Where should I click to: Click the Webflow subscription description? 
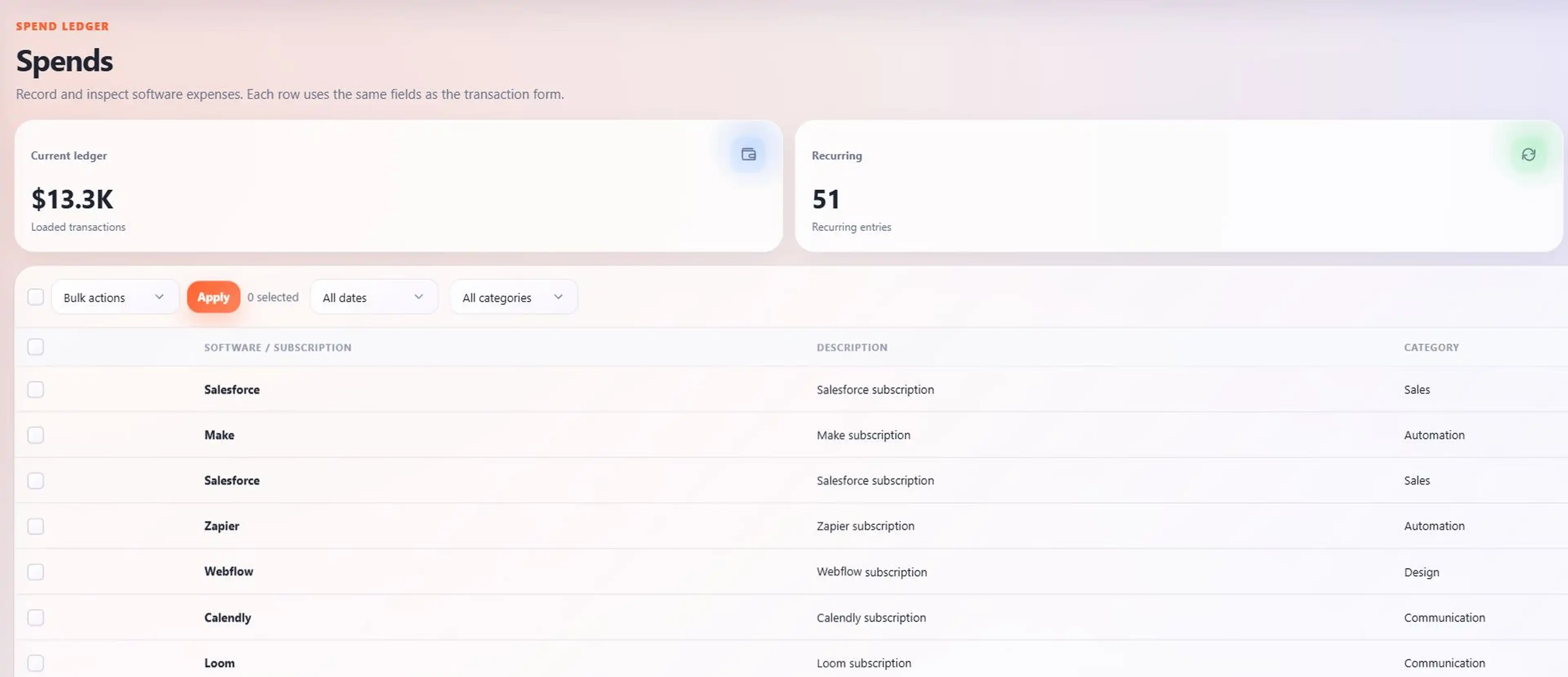(x=872, y=572)
